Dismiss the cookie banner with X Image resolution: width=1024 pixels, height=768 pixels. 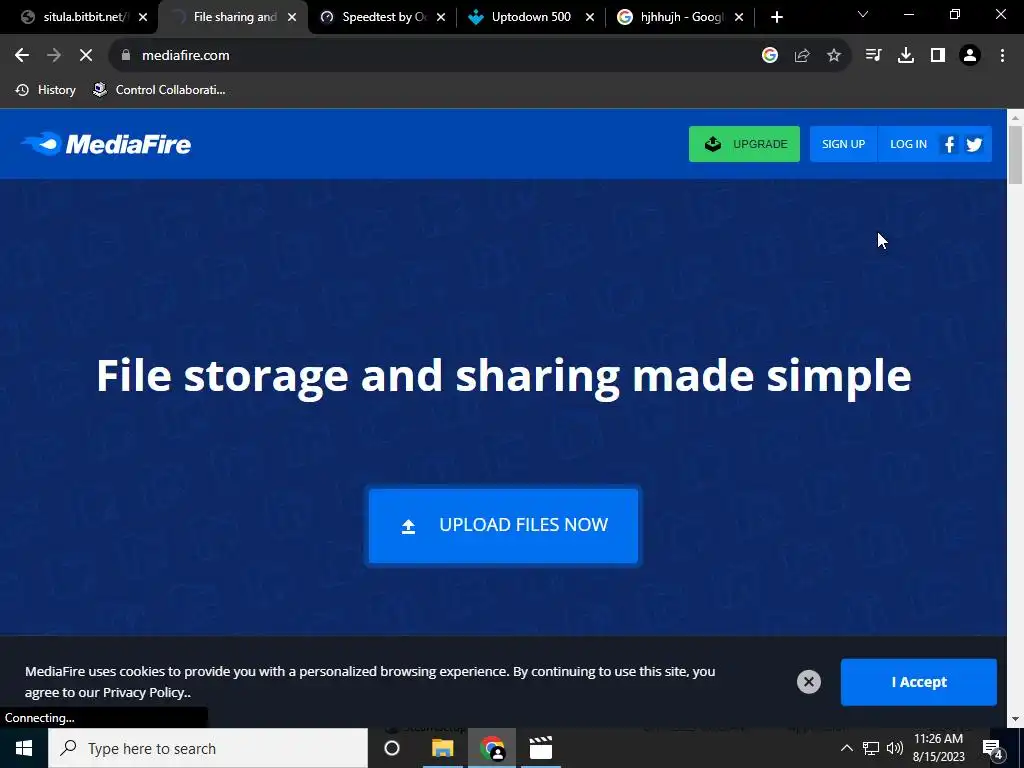point(808,682)
